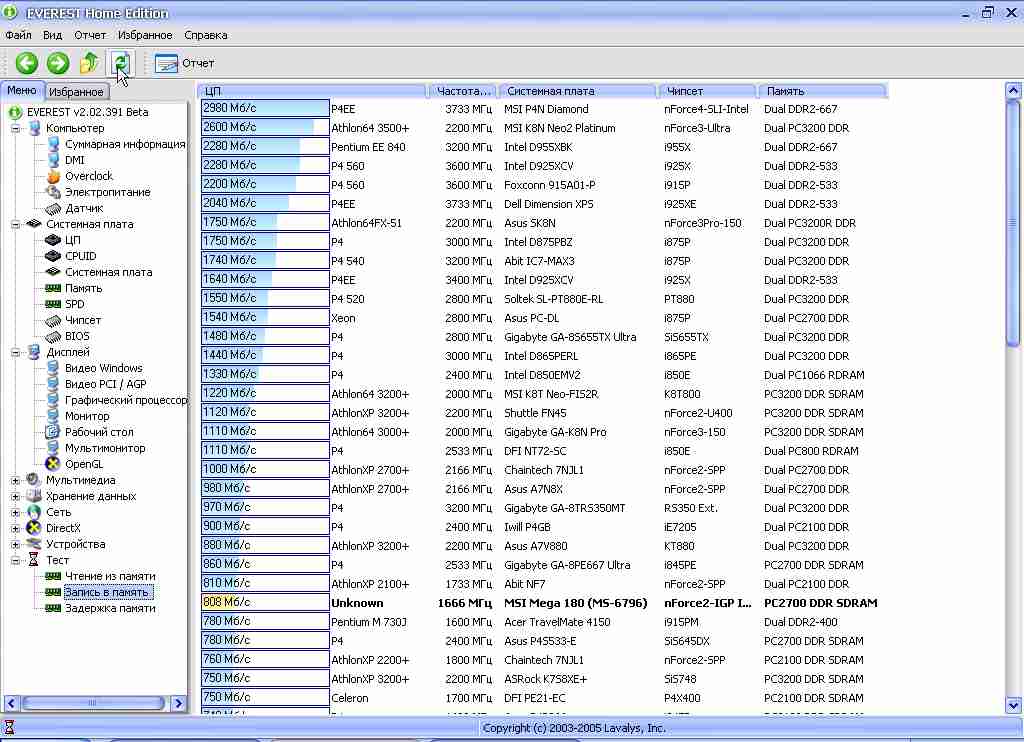This screenshot has width=1024, height=742.
Task: Click the results list scroll down arrow
Action: (x=1013, y=705)
